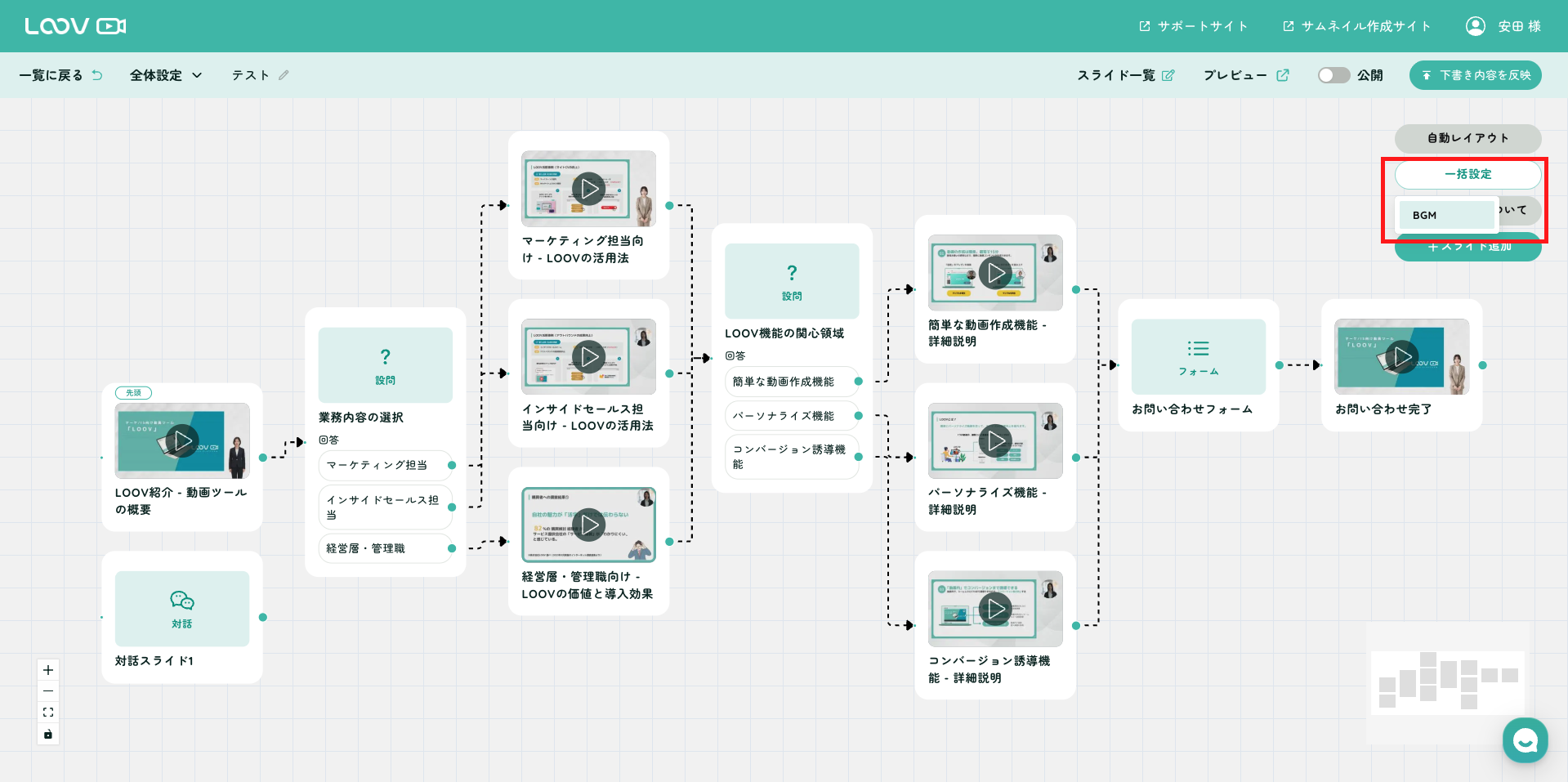The image size is (1568, 782).
Task: Select the 簡単な動画作成機能 answer option
Action: coord(792,382)
